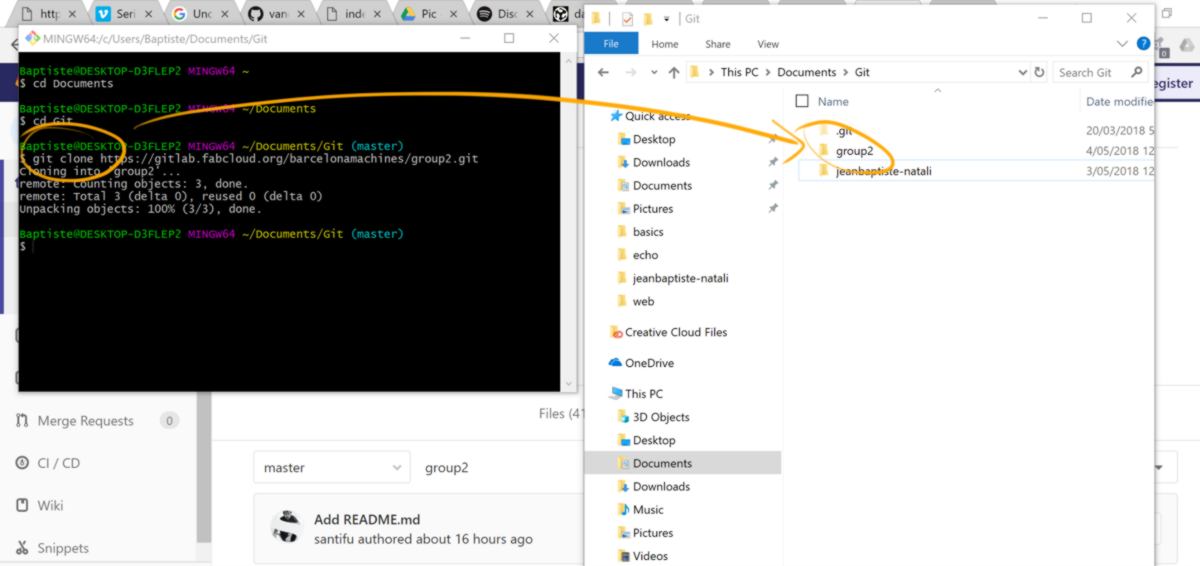Go up one folder level in Explorer

click(x=674, y=73)
